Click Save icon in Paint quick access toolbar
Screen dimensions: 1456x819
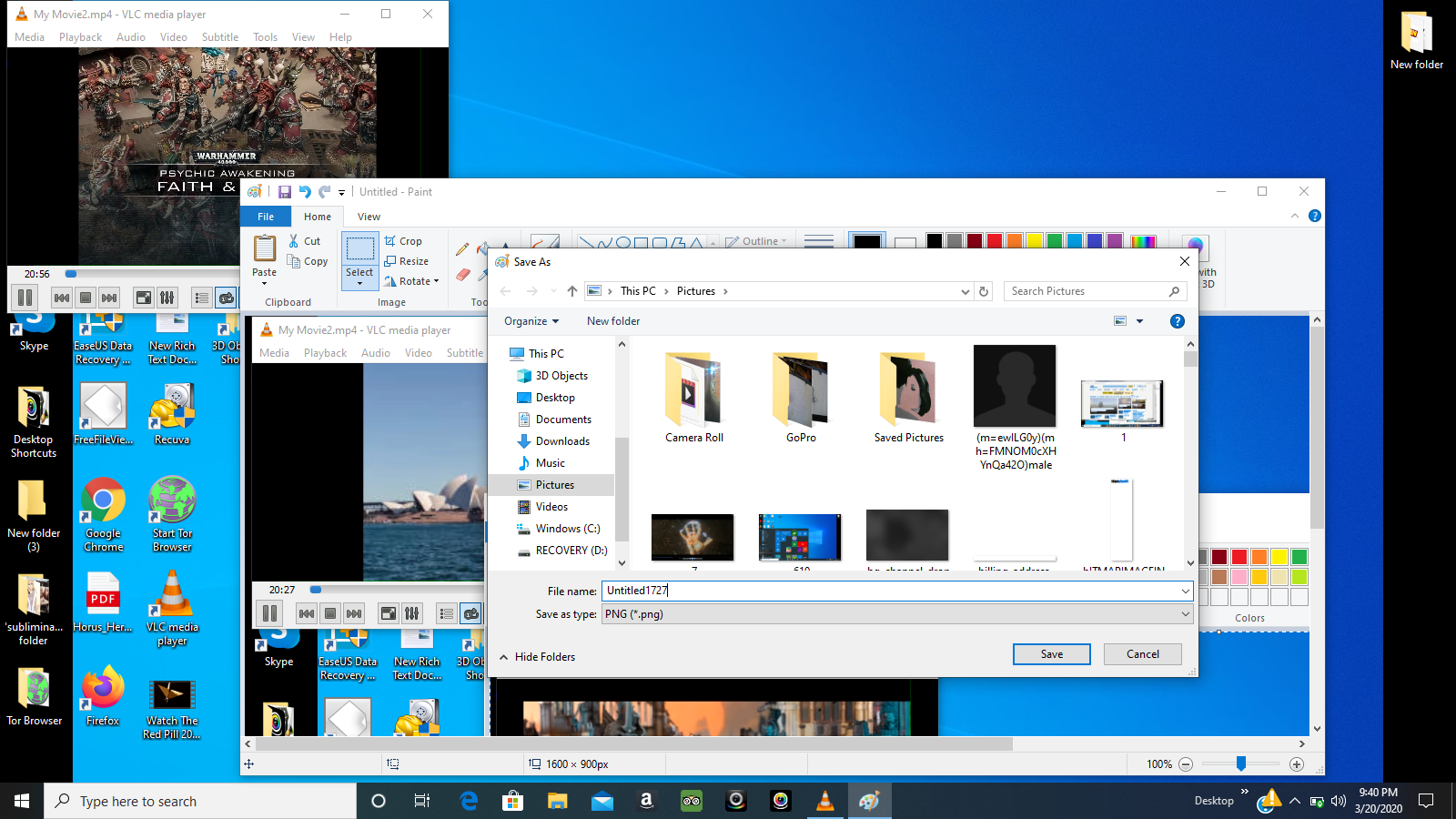[x=285, y=192]
